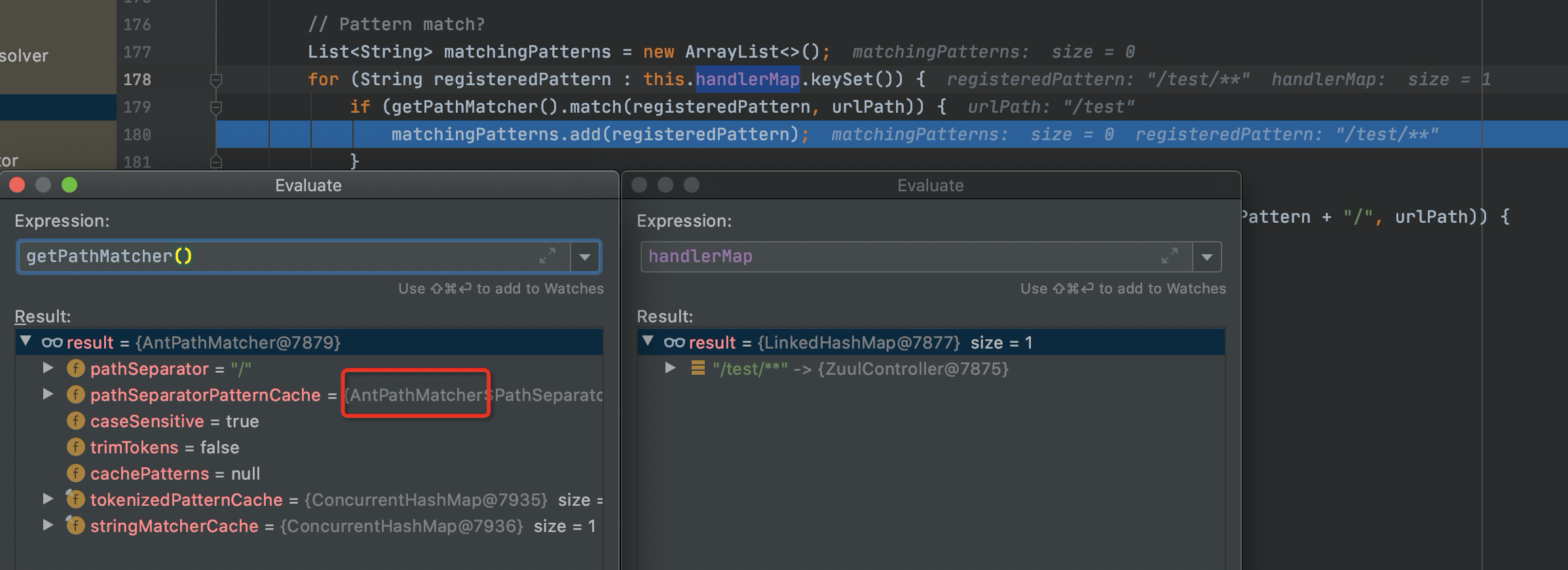Expand the pathSeparator field node

click(x=48, y=368)
